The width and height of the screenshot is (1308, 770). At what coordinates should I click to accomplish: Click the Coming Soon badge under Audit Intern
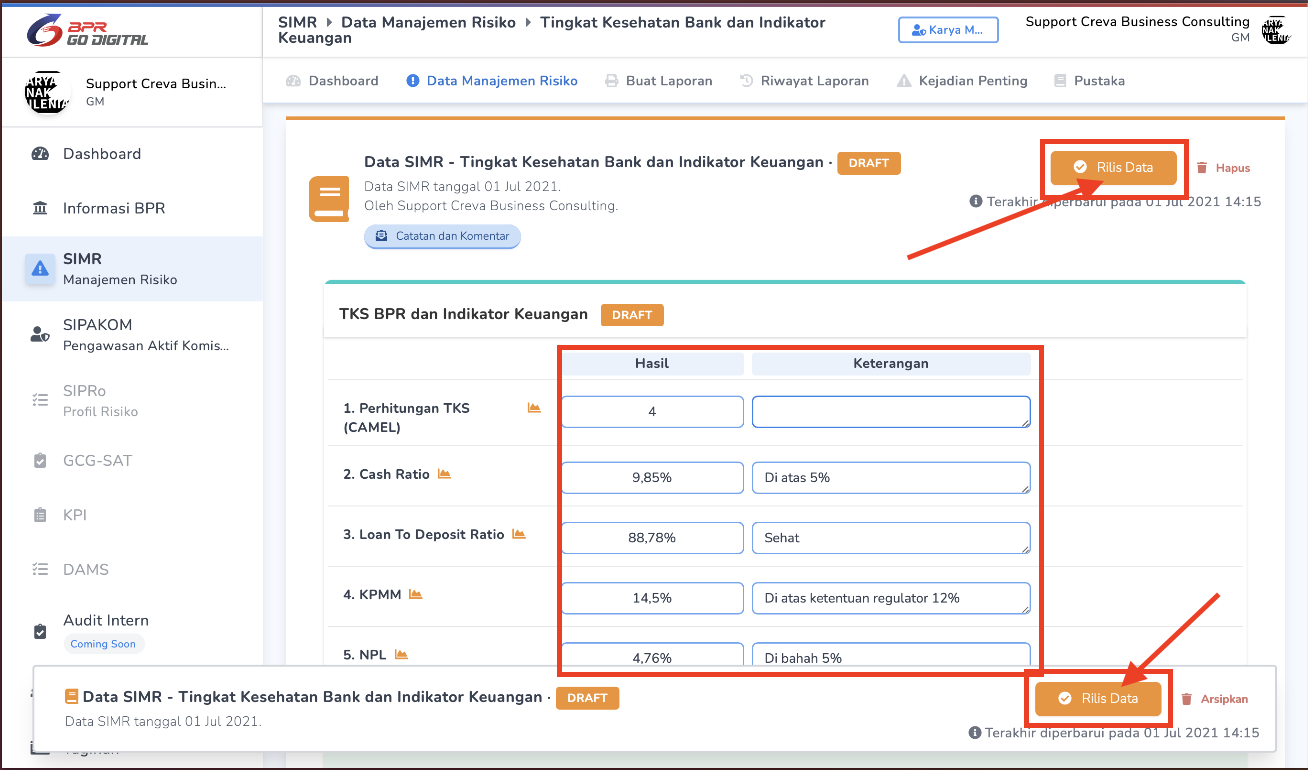103,644
